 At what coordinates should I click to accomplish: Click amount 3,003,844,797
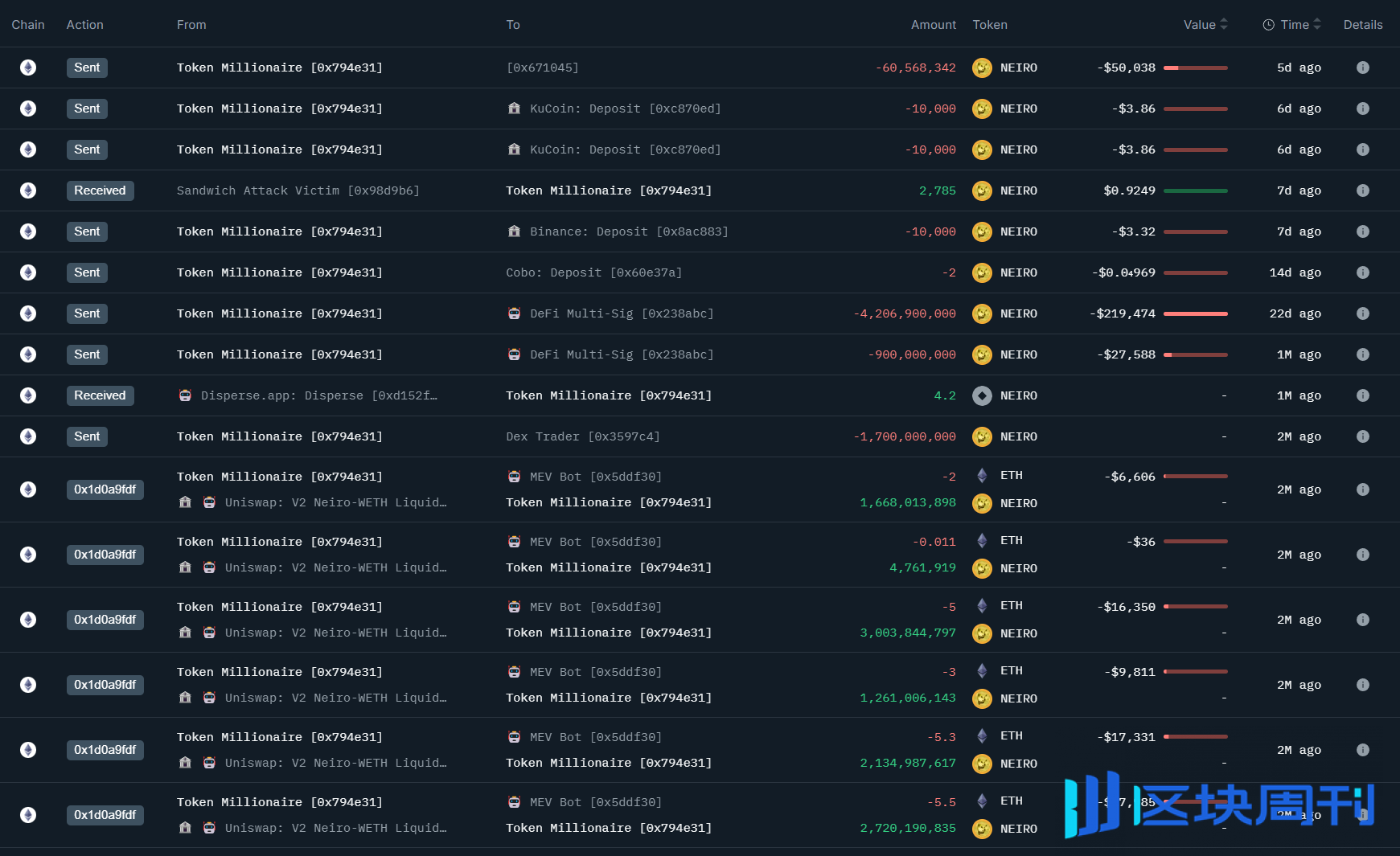[908, 633]
